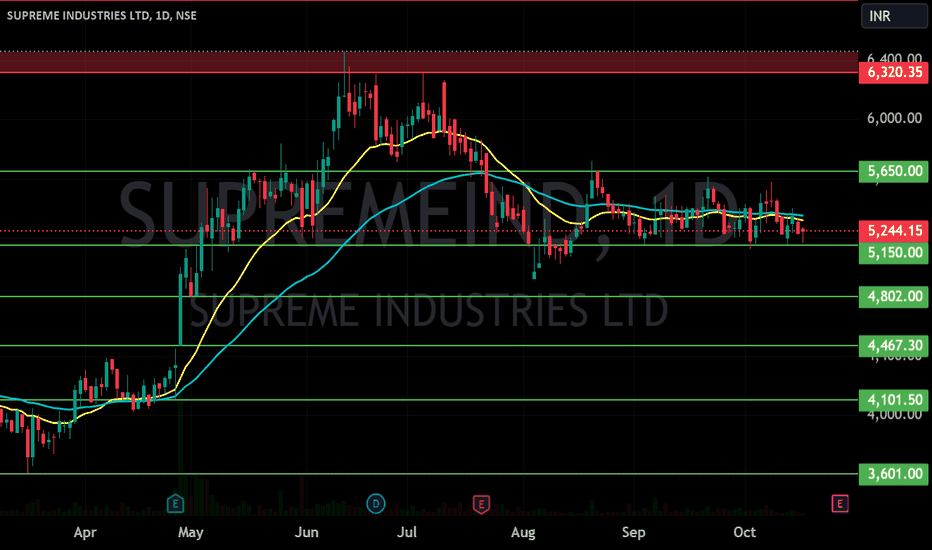The width and height of the screenshot is (932, 550).
Task: Select the 4,467.30 level label
Action: [x=893, y=345]
